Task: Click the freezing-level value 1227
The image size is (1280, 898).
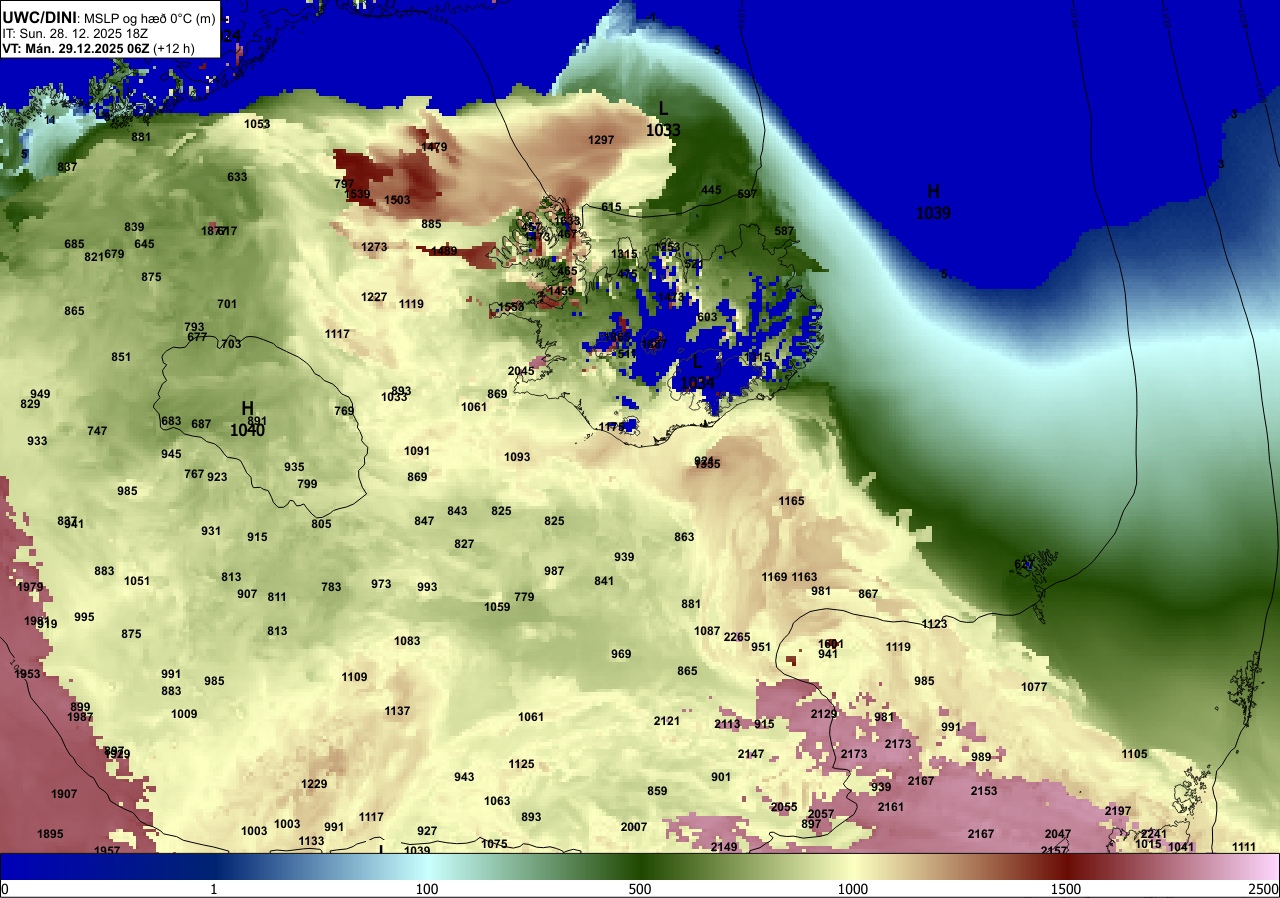Action: pyautogui.click(x=374, y=297)
